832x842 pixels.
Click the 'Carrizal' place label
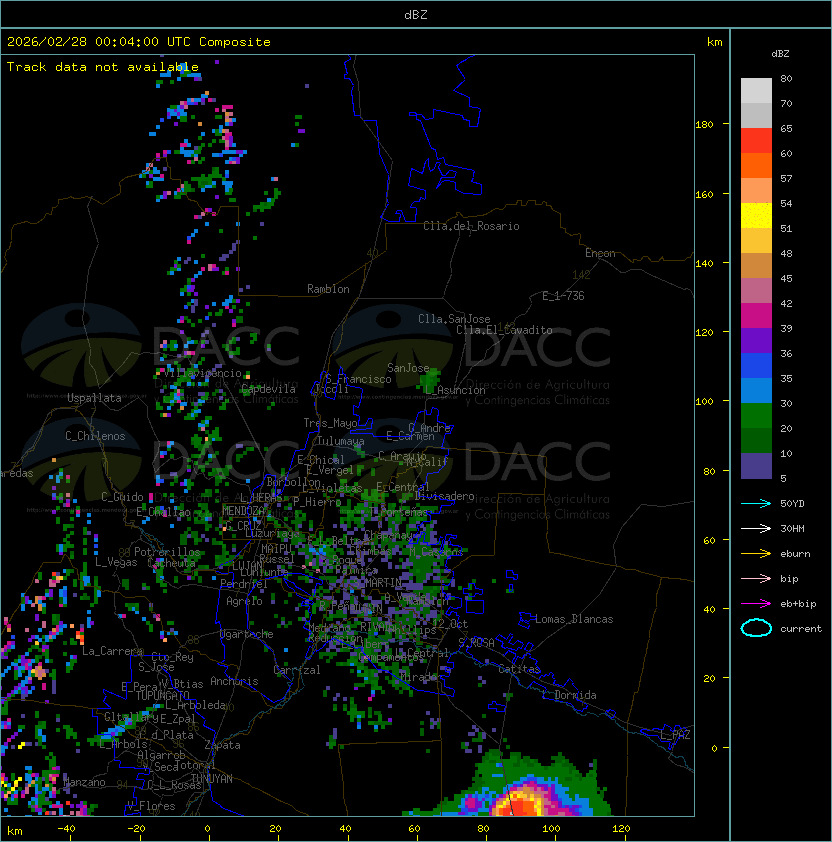(297, 670)
